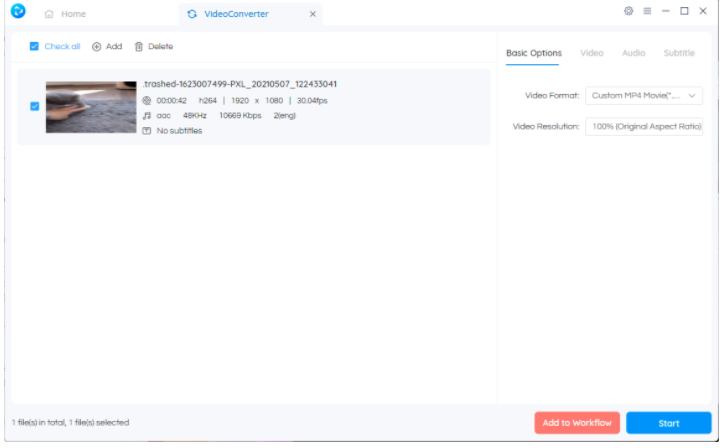This screenshot has width=725, height=448.
Task: Click the Start conversion button
Action: coord(669,423)
